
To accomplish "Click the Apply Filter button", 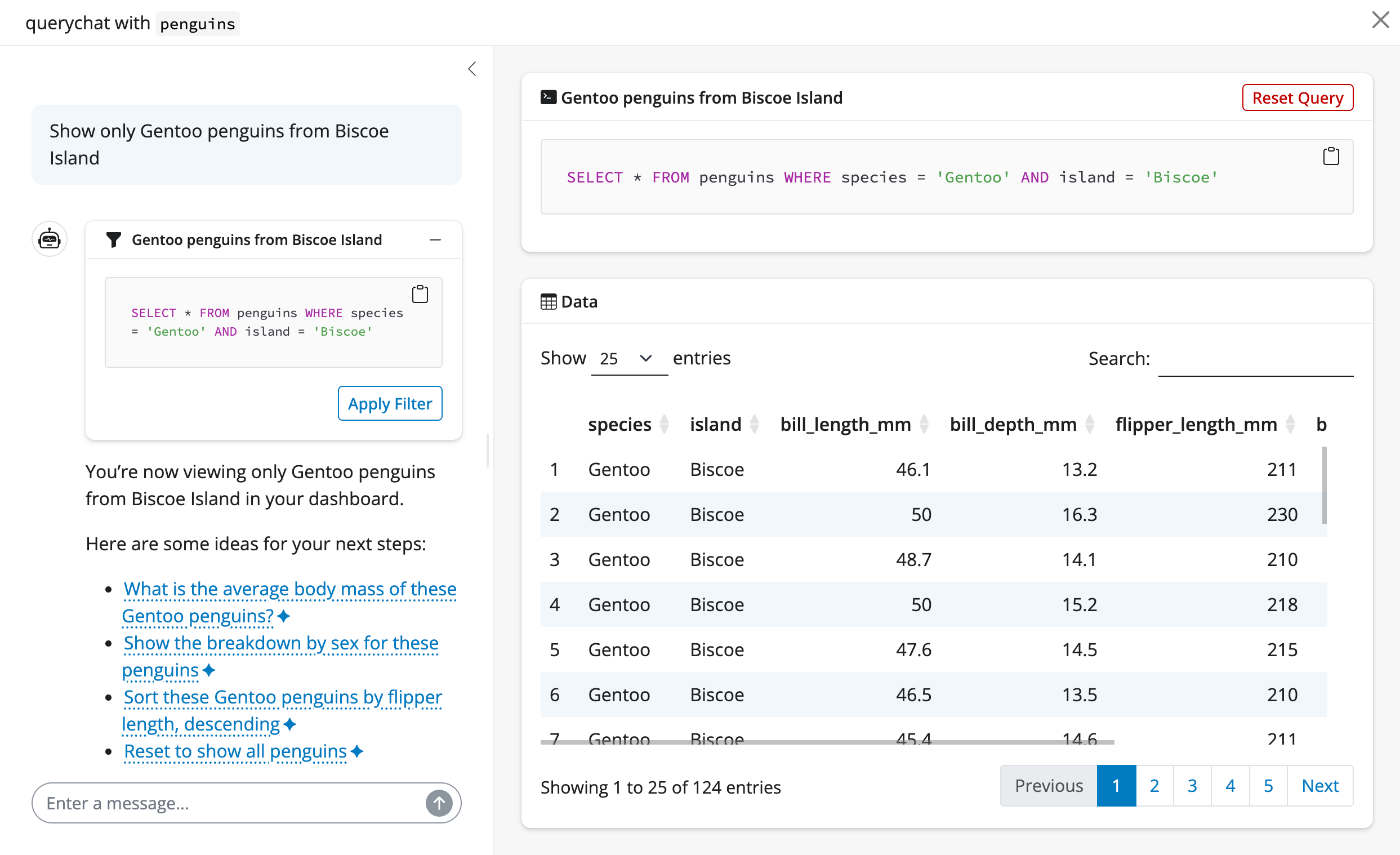I will [x=390, y=403].
